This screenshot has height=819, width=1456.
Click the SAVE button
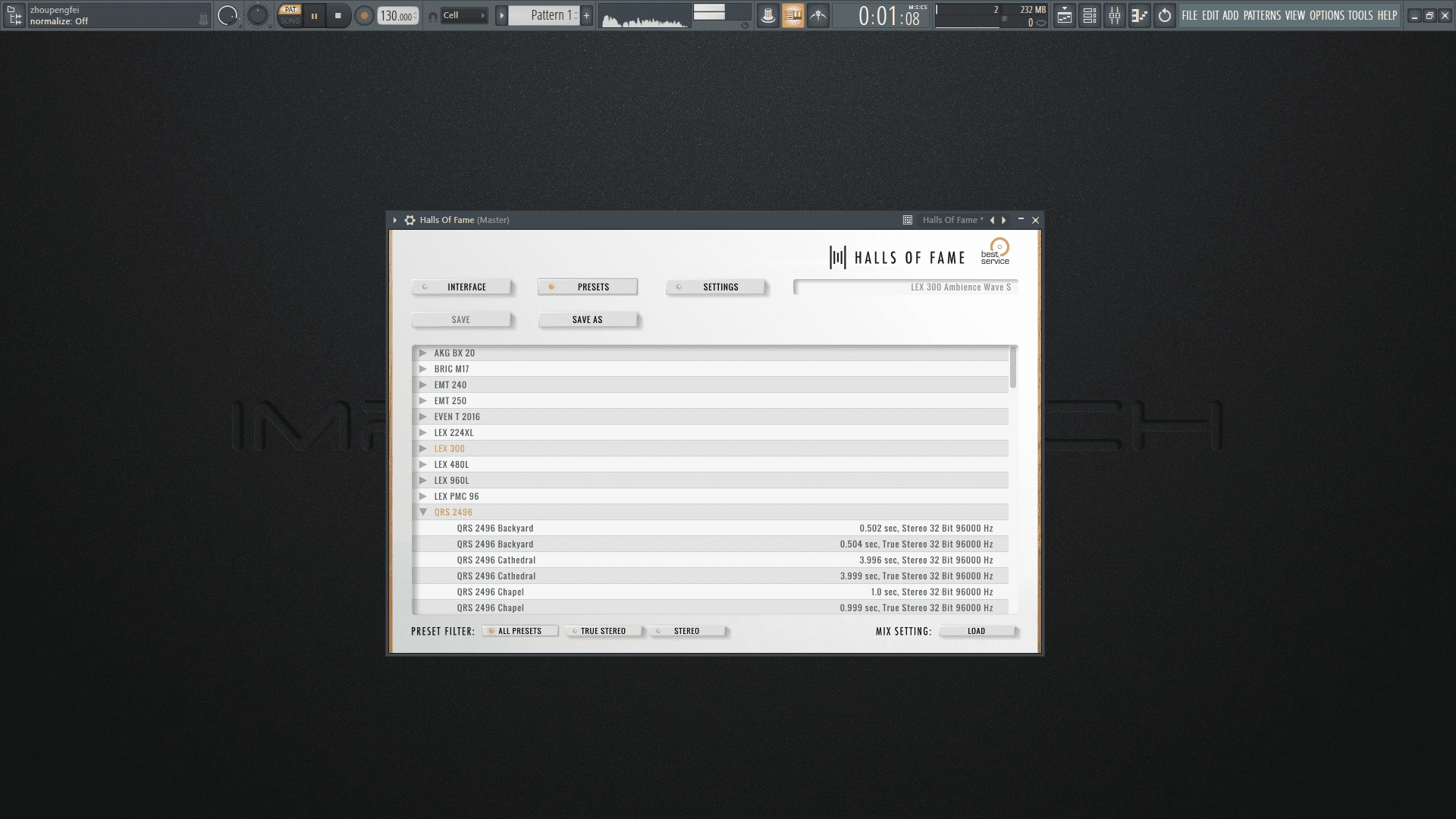tap(462, 320)
